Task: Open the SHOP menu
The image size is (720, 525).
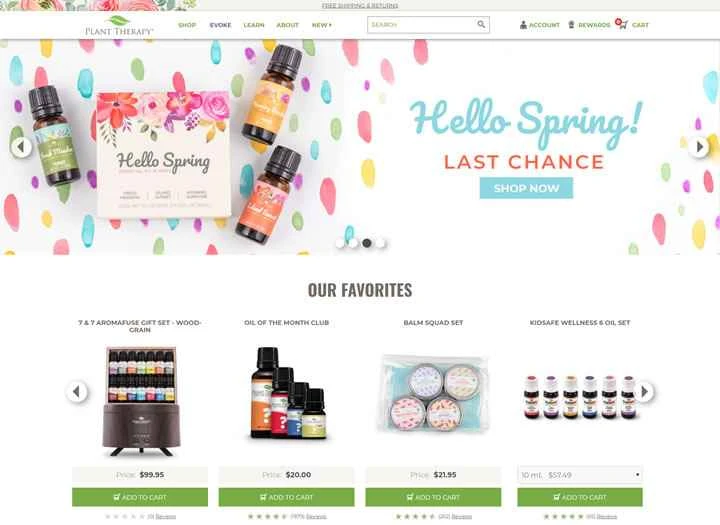Action: [187, 25]
